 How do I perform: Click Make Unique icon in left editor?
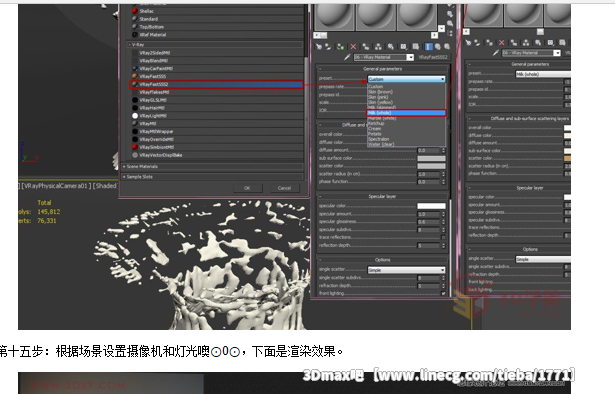378,47
